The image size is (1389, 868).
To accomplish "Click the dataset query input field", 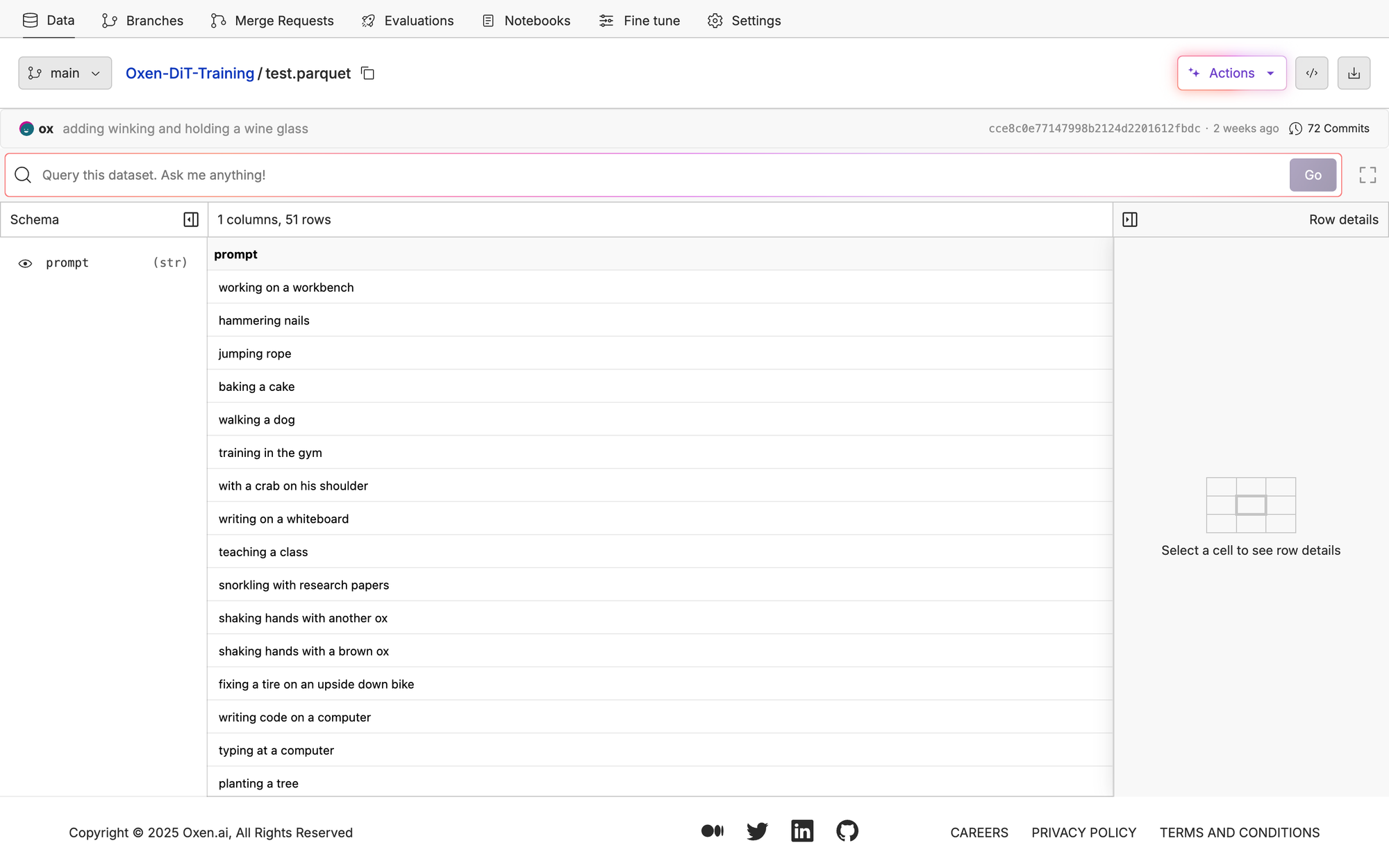I will coord(660,175).
